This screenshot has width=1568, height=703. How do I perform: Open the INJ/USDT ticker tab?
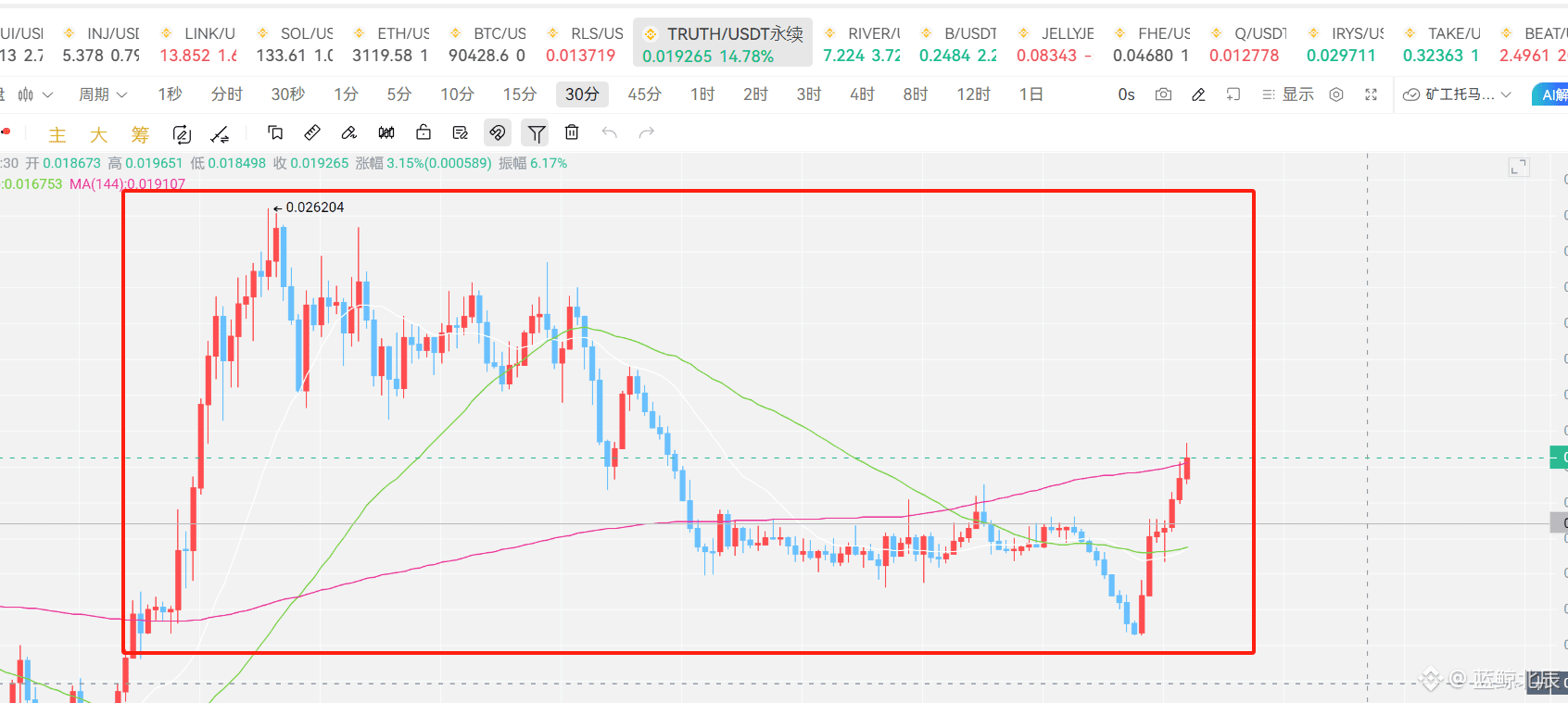tap(101, 44)
